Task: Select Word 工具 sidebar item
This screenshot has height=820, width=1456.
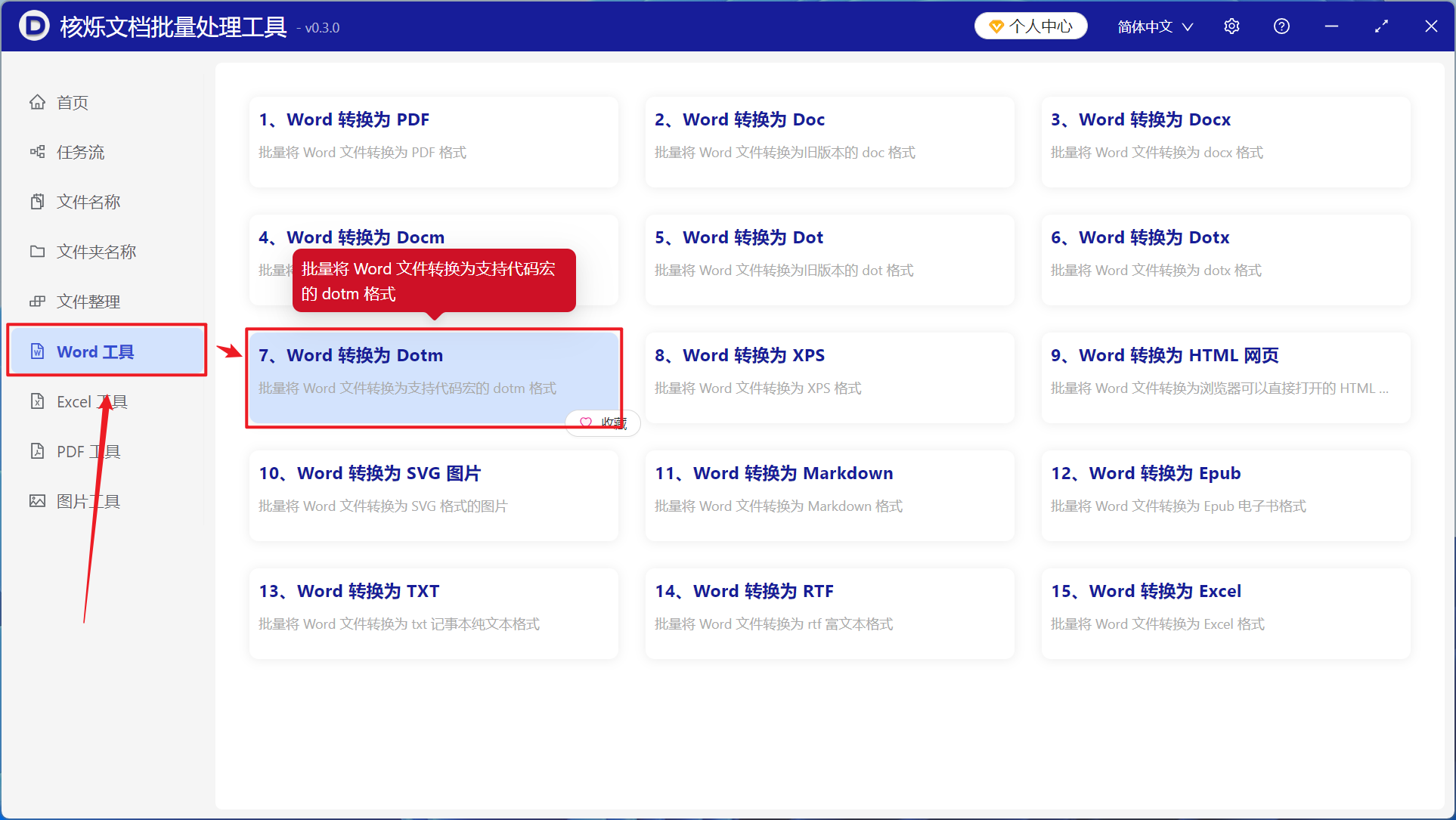Action: [106, 351]
